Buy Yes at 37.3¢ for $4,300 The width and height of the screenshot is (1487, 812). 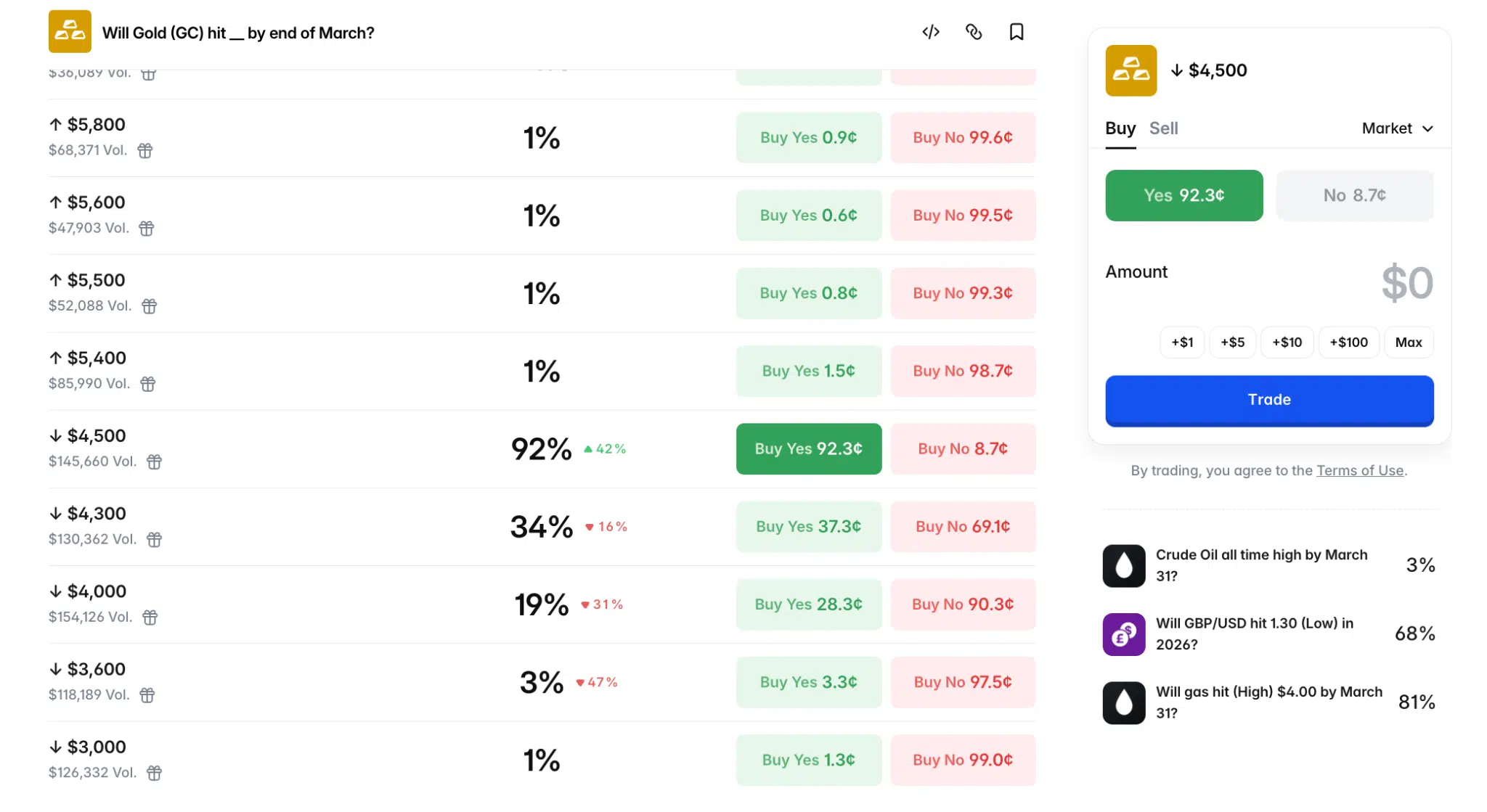808,527
